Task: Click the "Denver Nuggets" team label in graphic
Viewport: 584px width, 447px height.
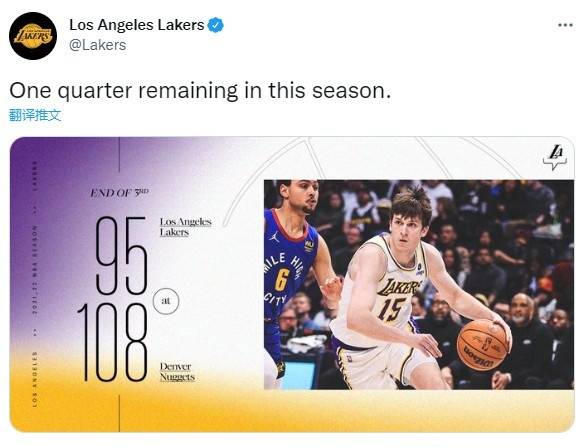Action: pos(177,371)
